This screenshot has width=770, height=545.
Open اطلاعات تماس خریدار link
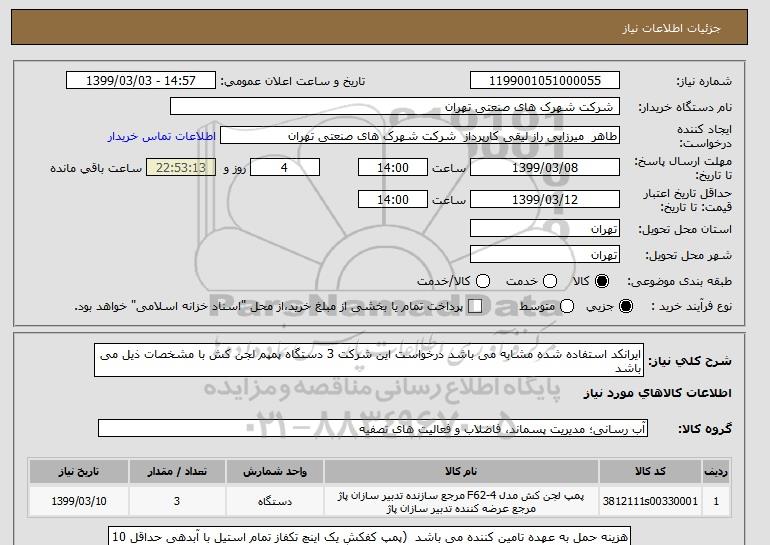tap(162, 136)
